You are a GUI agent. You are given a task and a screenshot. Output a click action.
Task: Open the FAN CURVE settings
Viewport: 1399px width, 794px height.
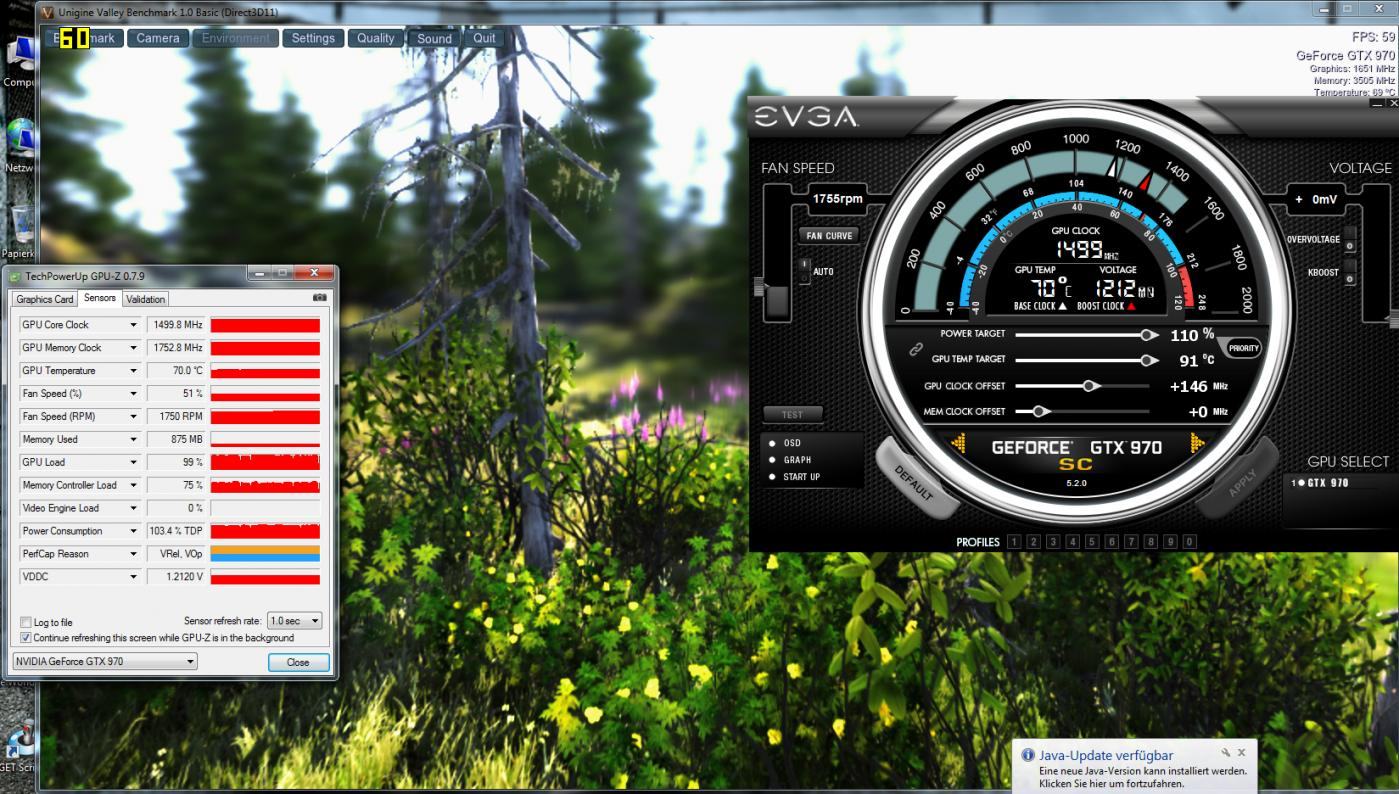pyautogui.click(x=829, y=236)
